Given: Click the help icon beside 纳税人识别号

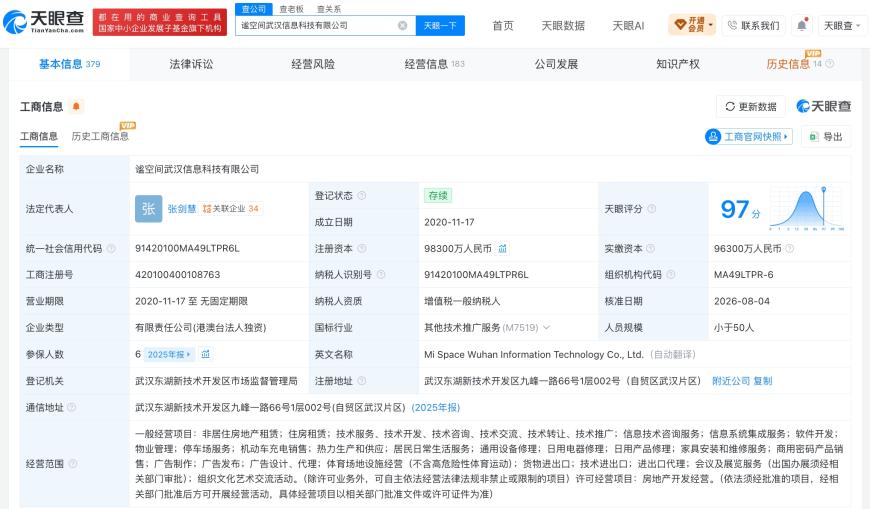Looking at the screenshot, I should [381, 275].
